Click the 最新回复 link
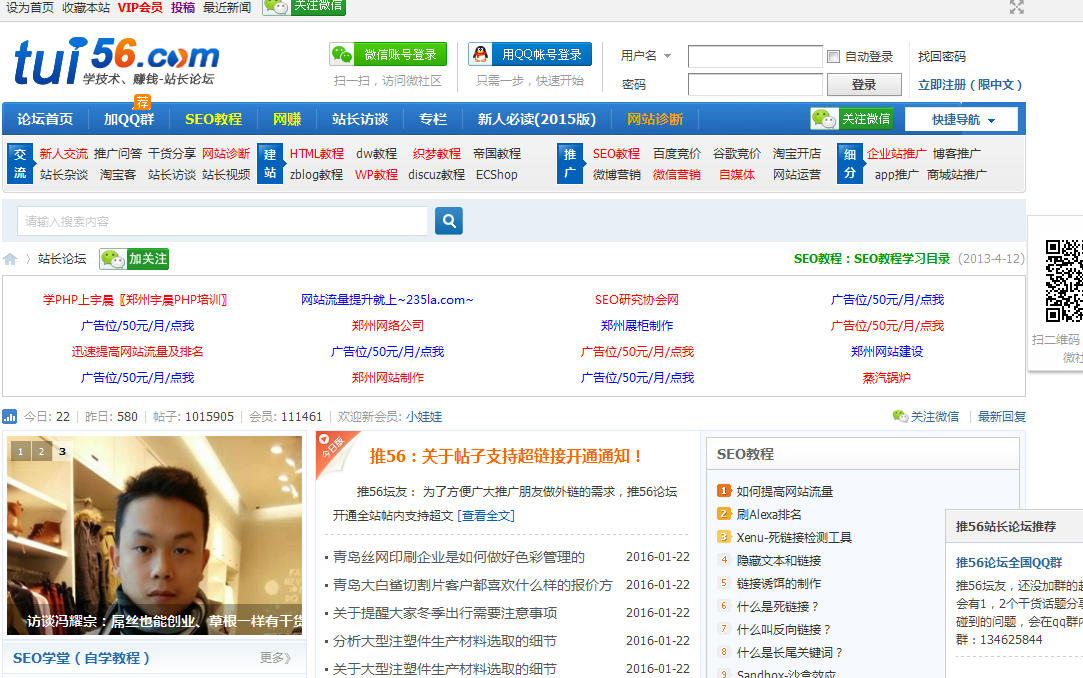Image resolution: width=1083 pixels, height=678 pixels. click(x=1001, y=416)
